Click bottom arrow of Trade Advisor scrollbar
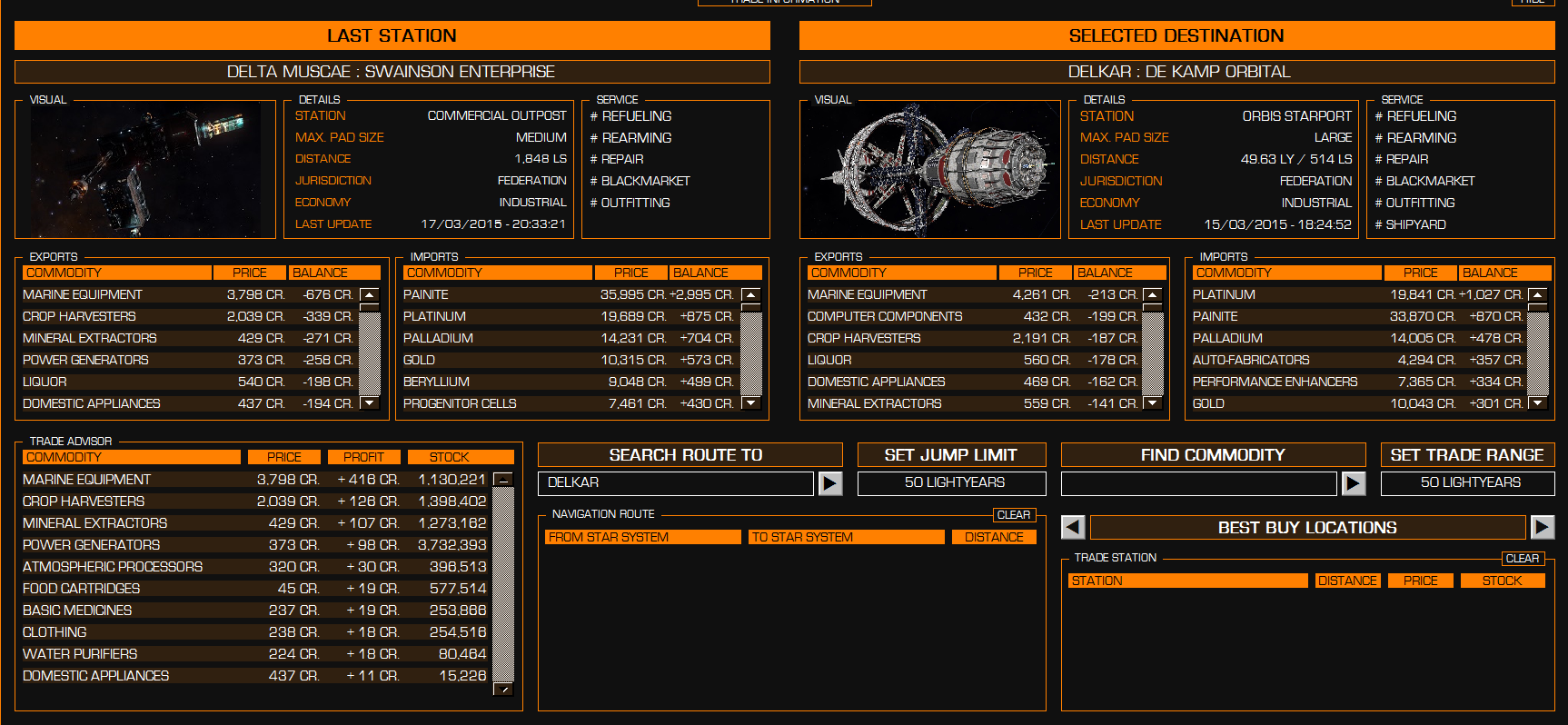The image size is (1568, 725). 503,690
